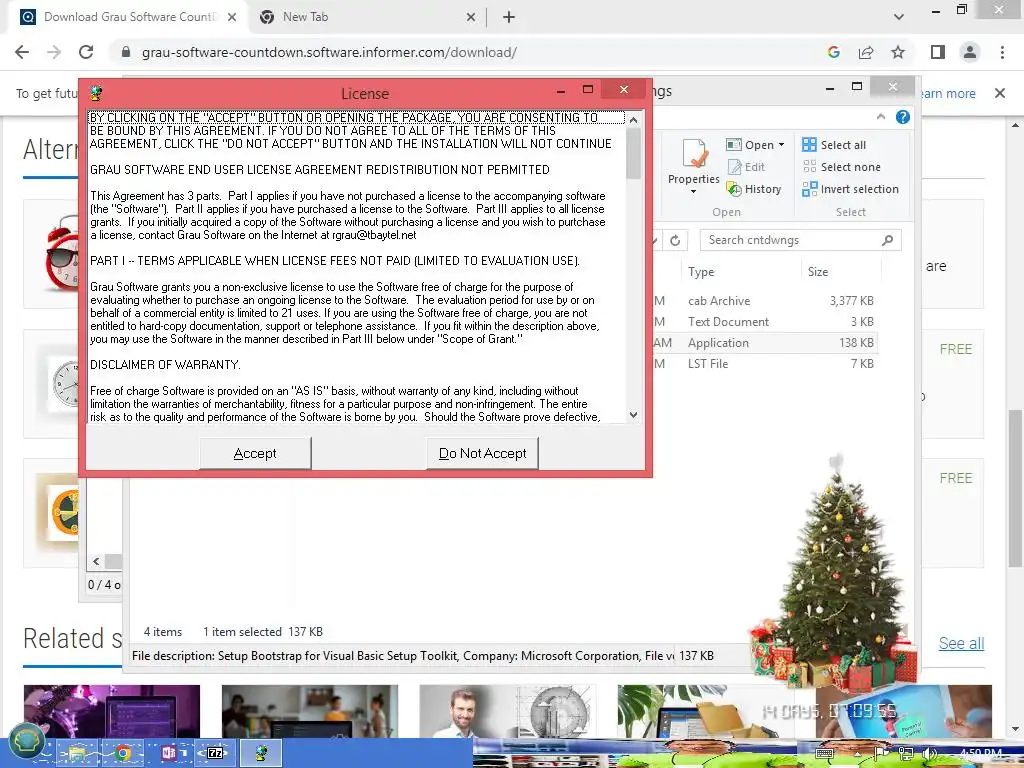Screen dimensions: 1024x768
Task: Click the Select all icon
Action: (809, 145)
